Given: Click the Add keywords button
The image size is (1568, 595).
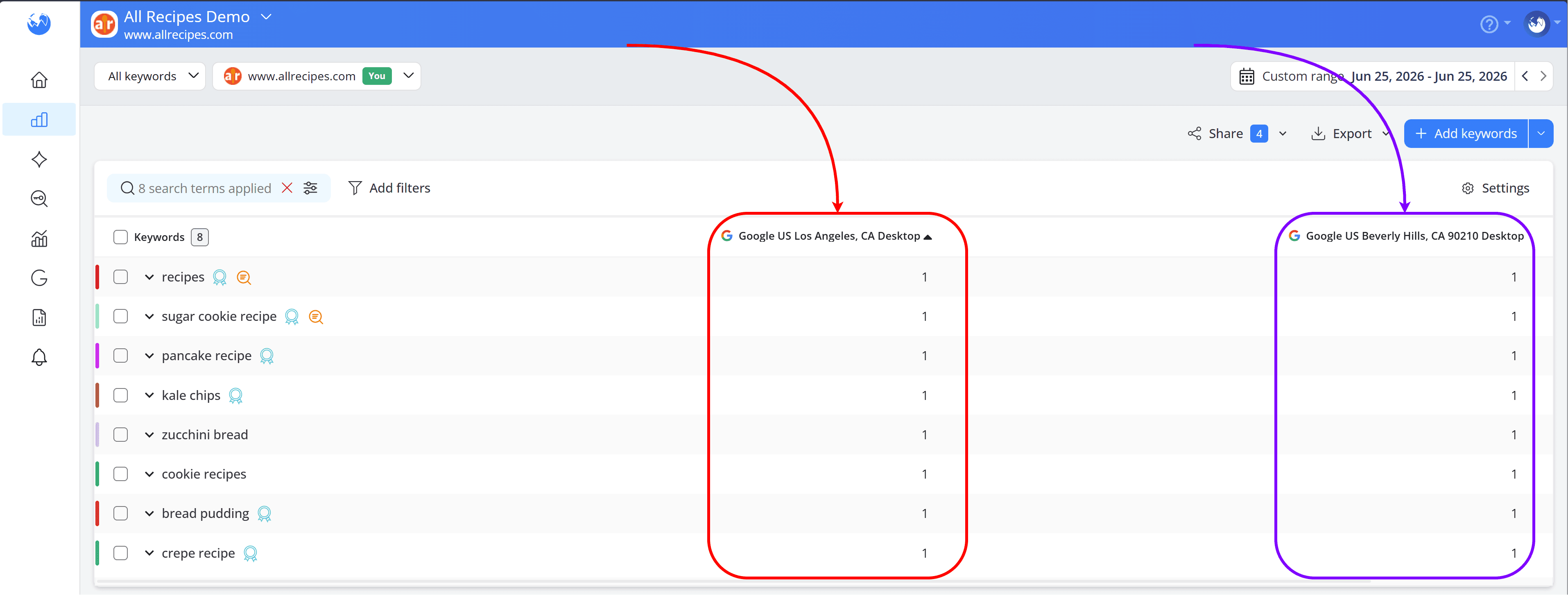Looking at the screenshot, I should 1466,133.
